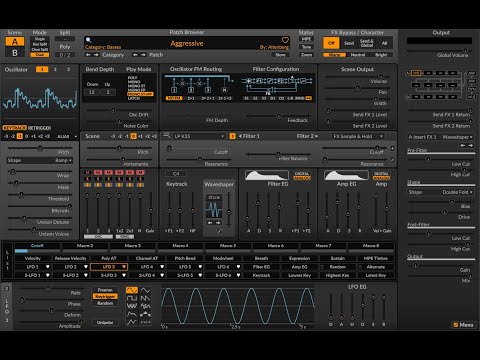Set Filter EG to Digital mode
Screen dimensions: 480x360
302,174
